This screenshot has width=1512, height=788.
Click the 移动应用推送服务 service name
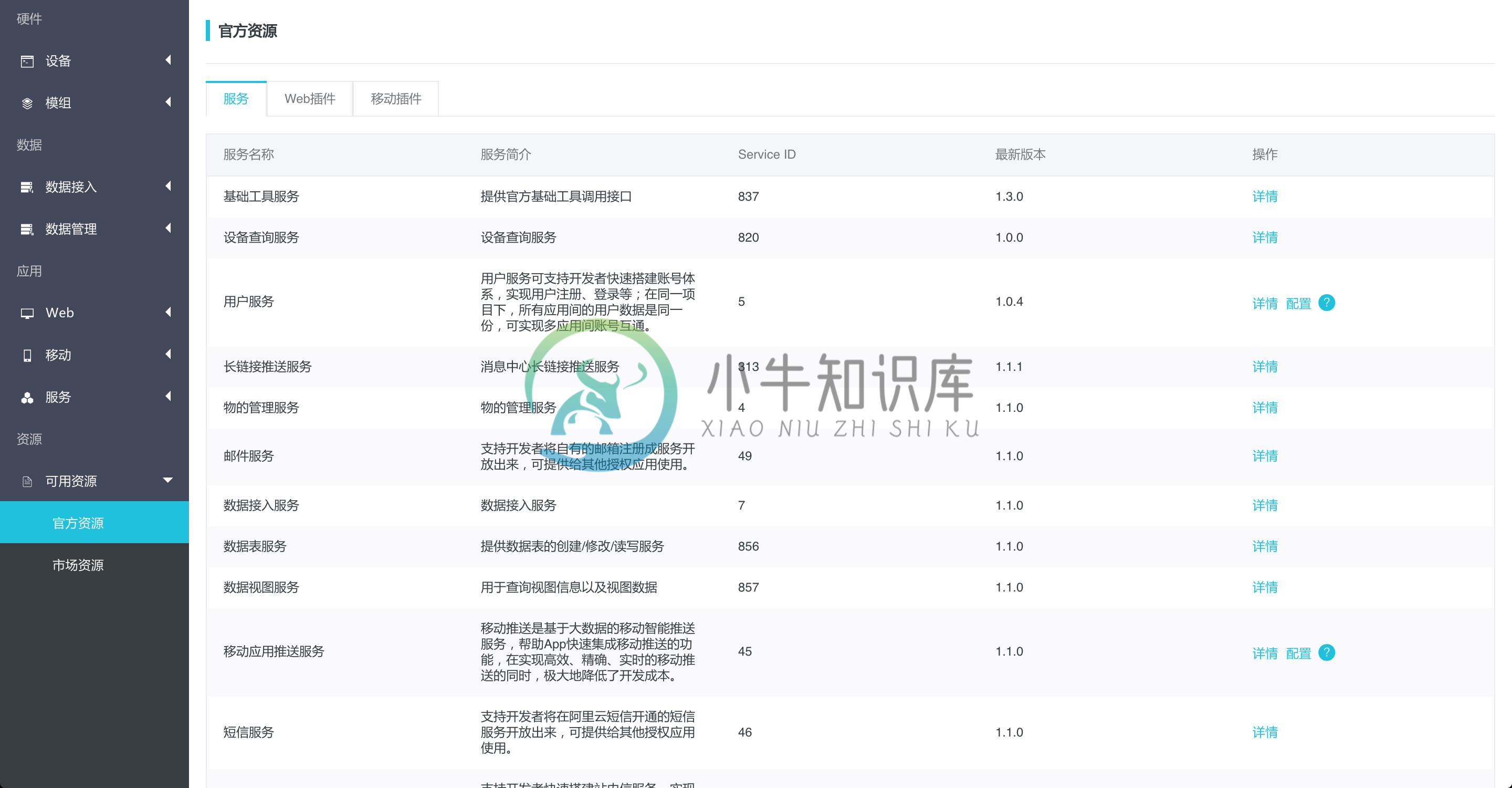pyautogui.click(x=274, y=652)
